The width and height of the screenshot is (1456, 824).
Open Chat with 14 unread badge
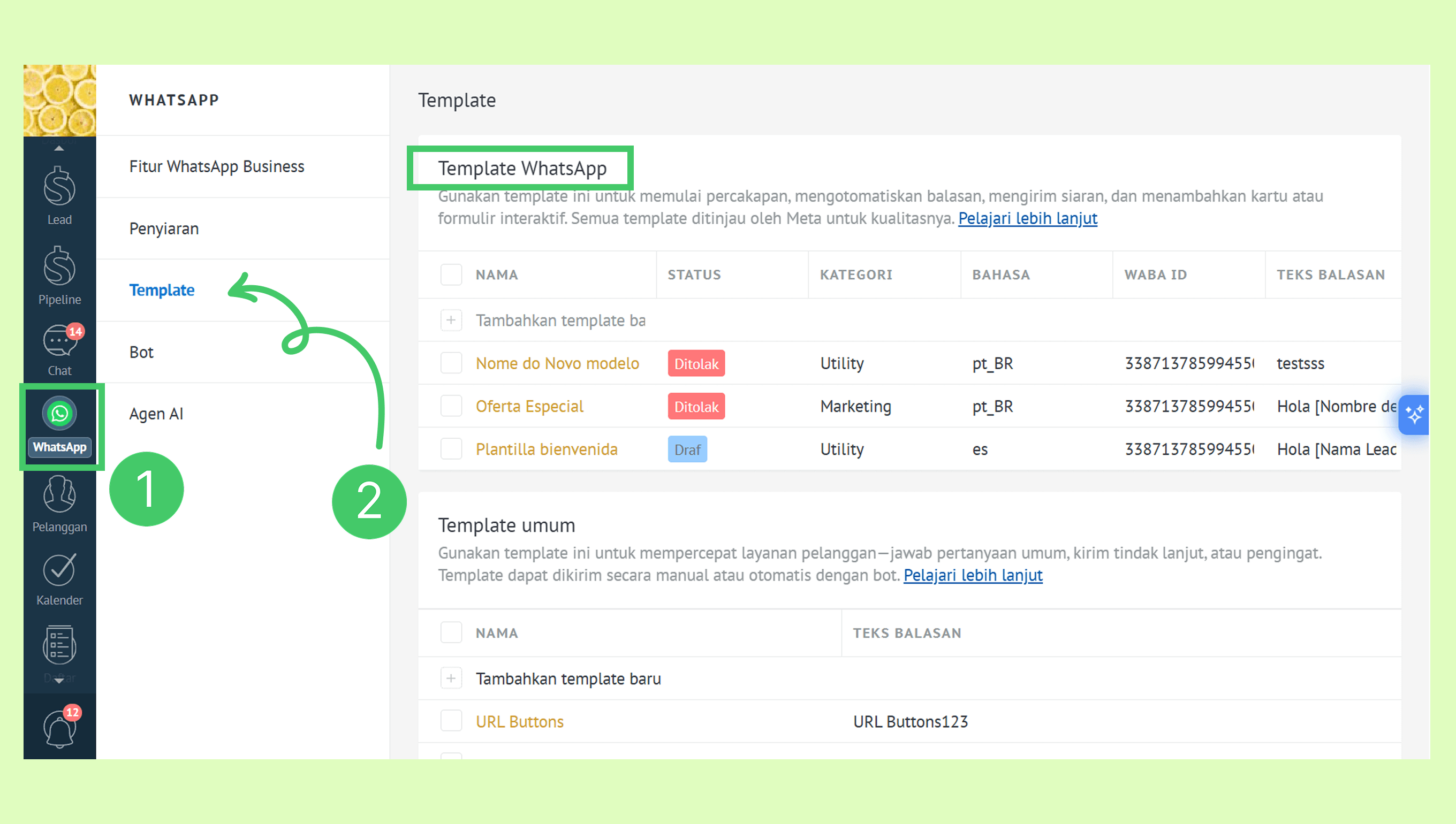(59, 349)
